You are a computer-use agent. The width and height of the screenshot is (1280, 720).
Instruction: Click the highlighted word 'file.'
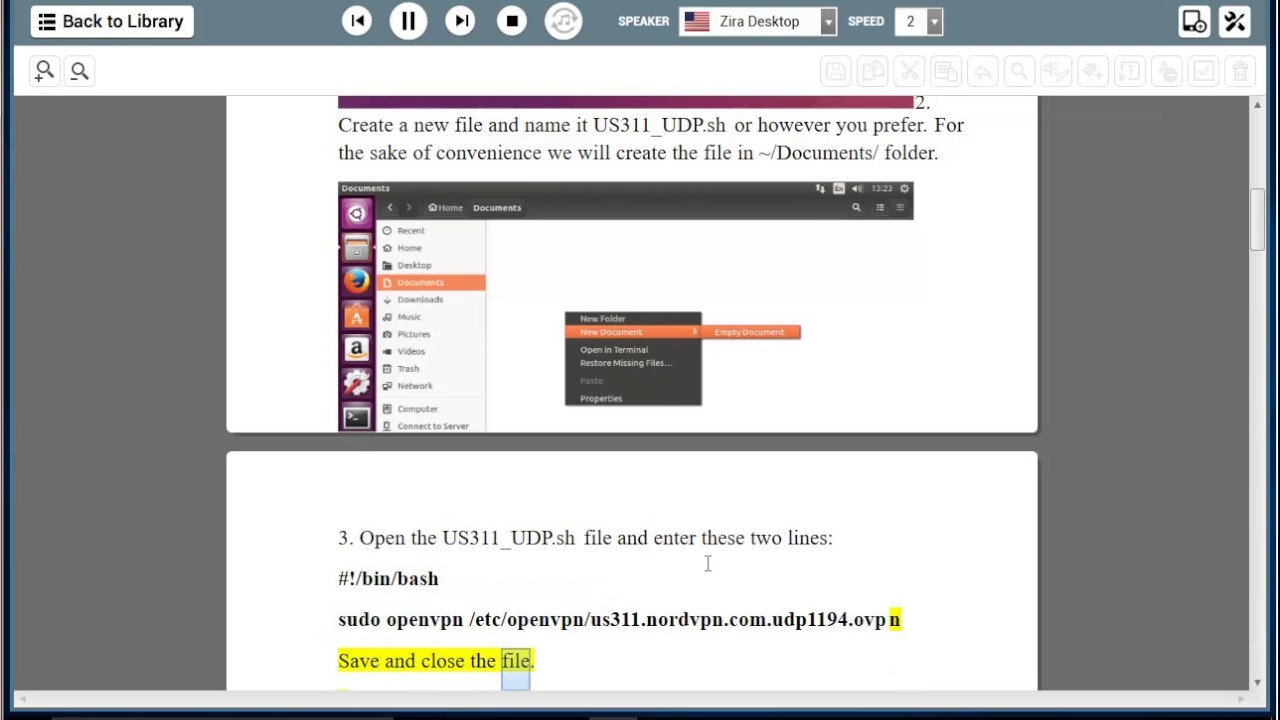click(x=517, y=661)
